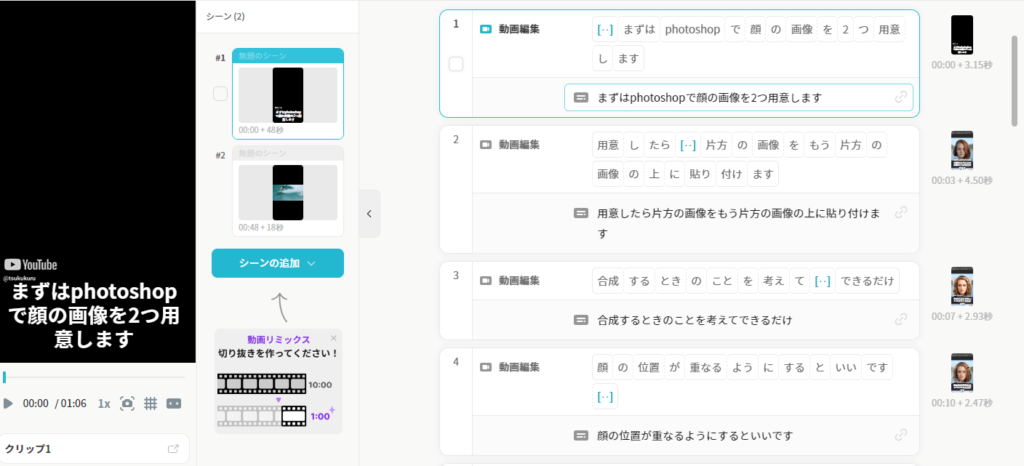Viewport: 1024px width, 466px height.
Task: Select the silence marker in clip 1
Action: [605, 29]
